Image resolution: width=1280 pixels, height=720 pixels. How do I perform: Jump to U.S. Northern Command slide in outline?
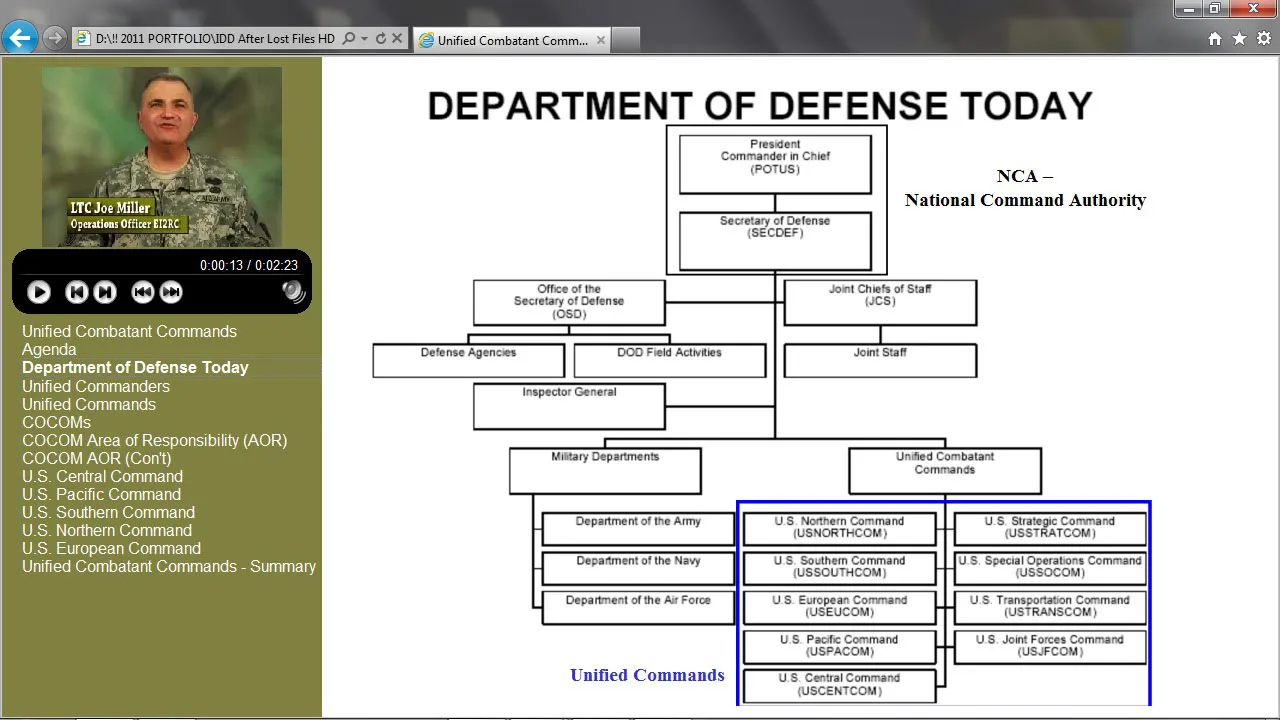(x=107, y=530)
